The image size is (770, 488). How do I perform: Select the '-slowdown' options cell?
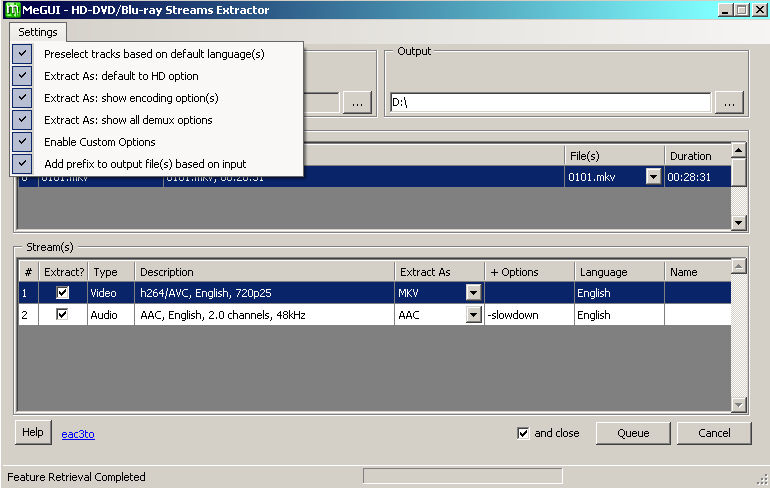pyautogui.click(x=529, y=315)
